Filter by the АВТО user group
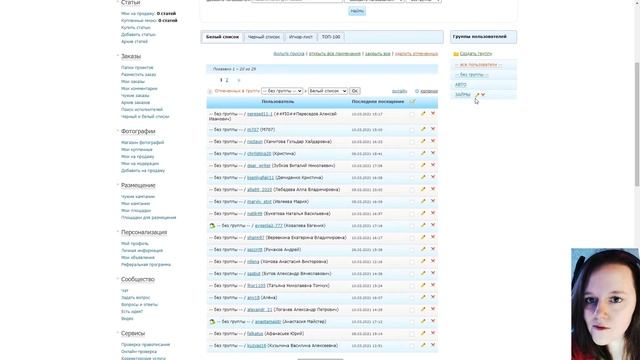The width and height of the screenshot is (640, 360). pos(460,85)
